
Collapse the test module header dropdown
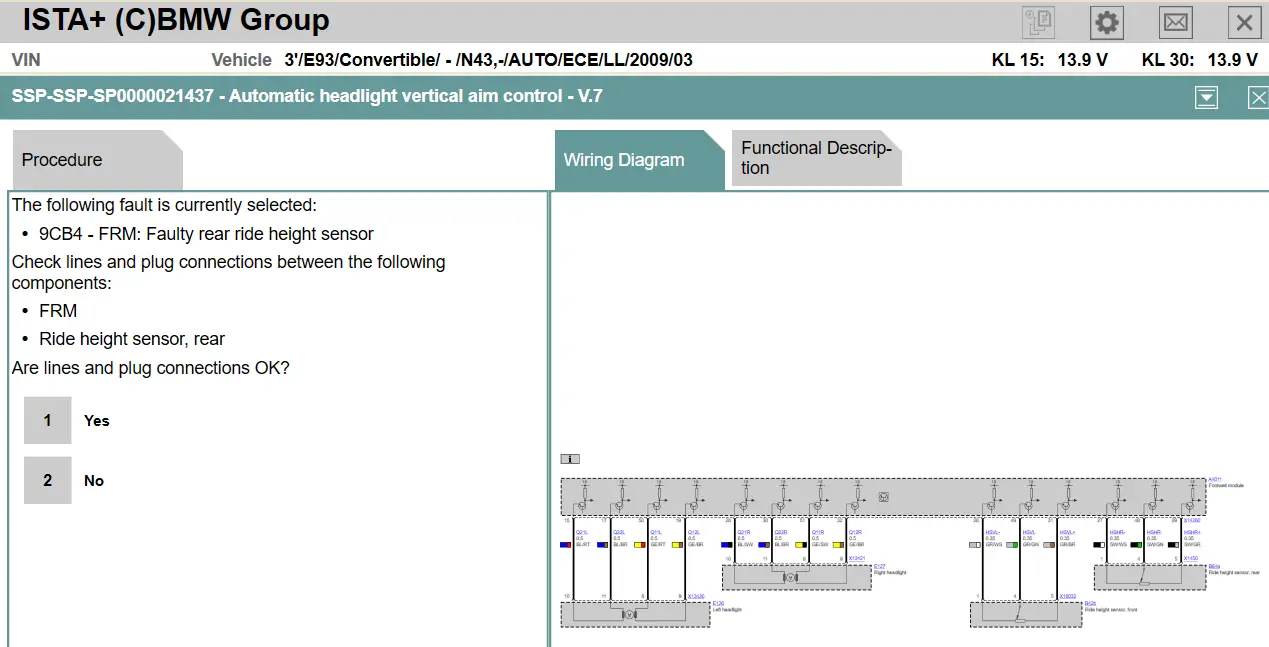click(x=1206, y=97)
